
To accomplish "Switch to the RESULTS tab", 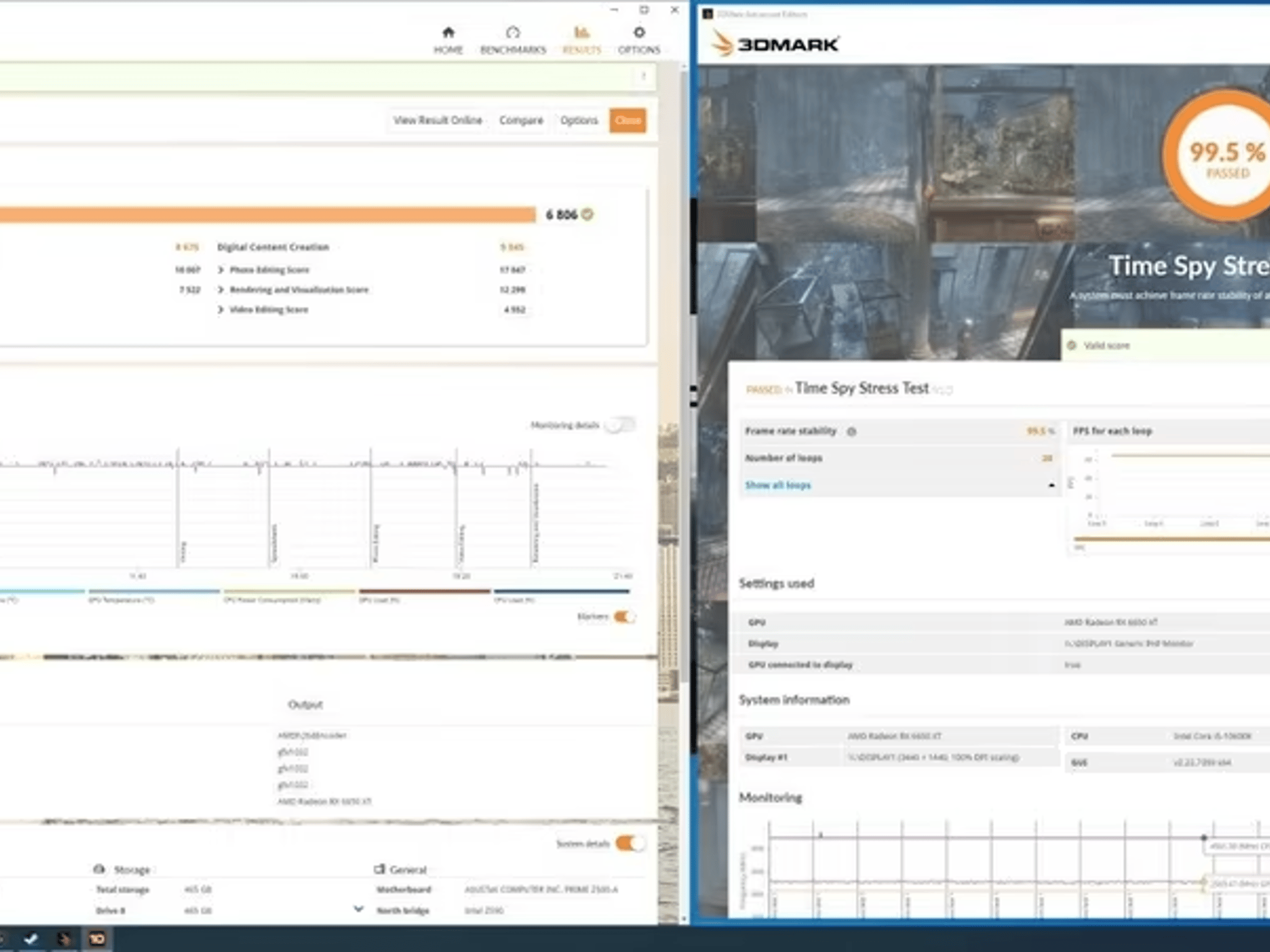I will pyautogui.click(x=582, y=40).
